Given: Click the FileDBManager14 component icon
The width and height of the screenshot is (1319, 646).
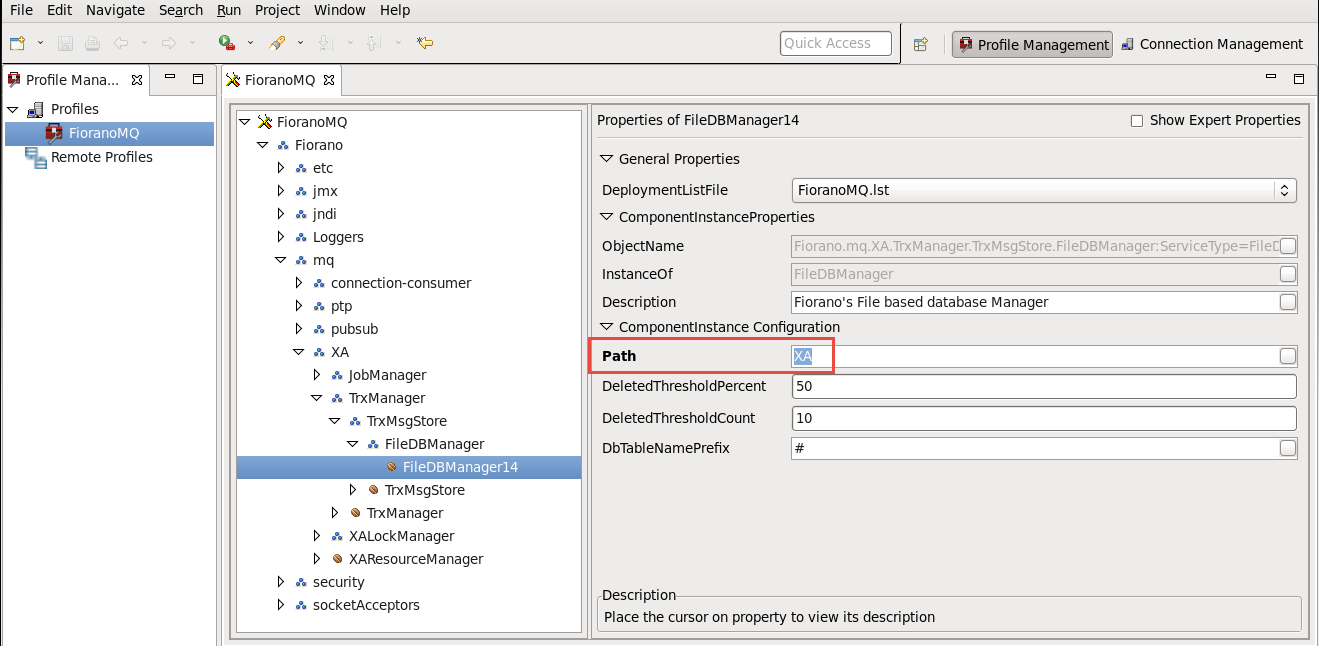Looking at the screenshot, I should (392, 467).
